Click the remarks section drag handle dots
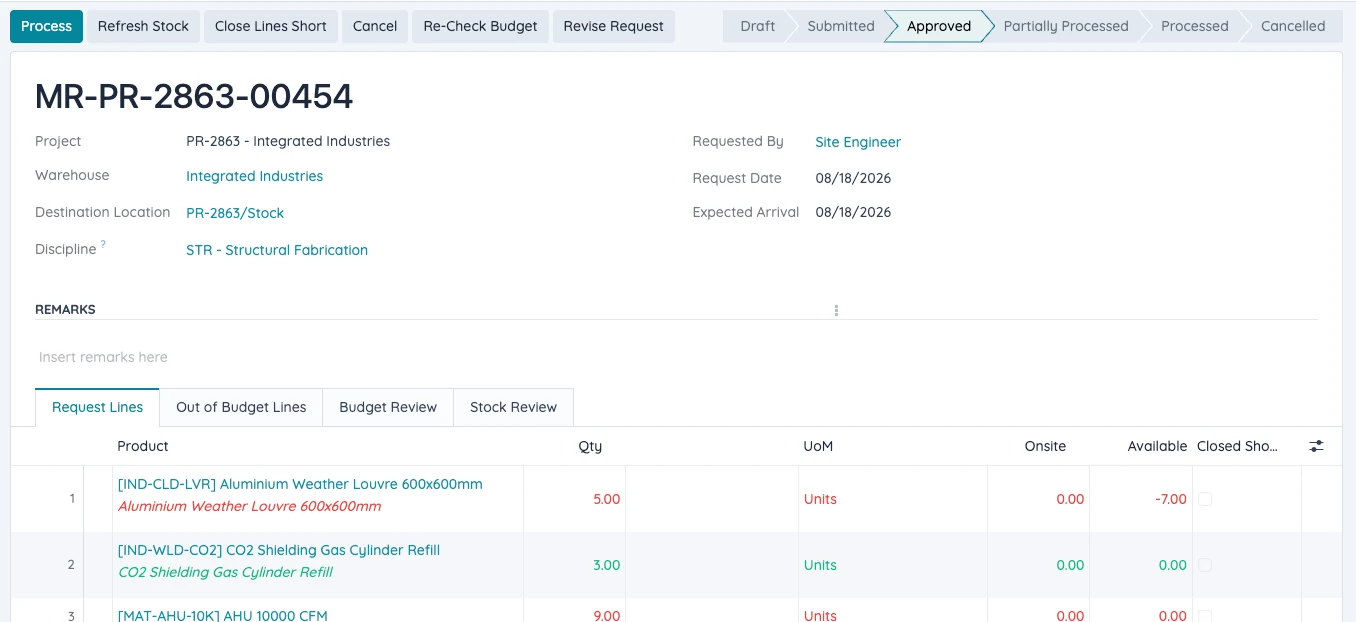This screenshot has width=1356, height=622. tap(836, 310)
